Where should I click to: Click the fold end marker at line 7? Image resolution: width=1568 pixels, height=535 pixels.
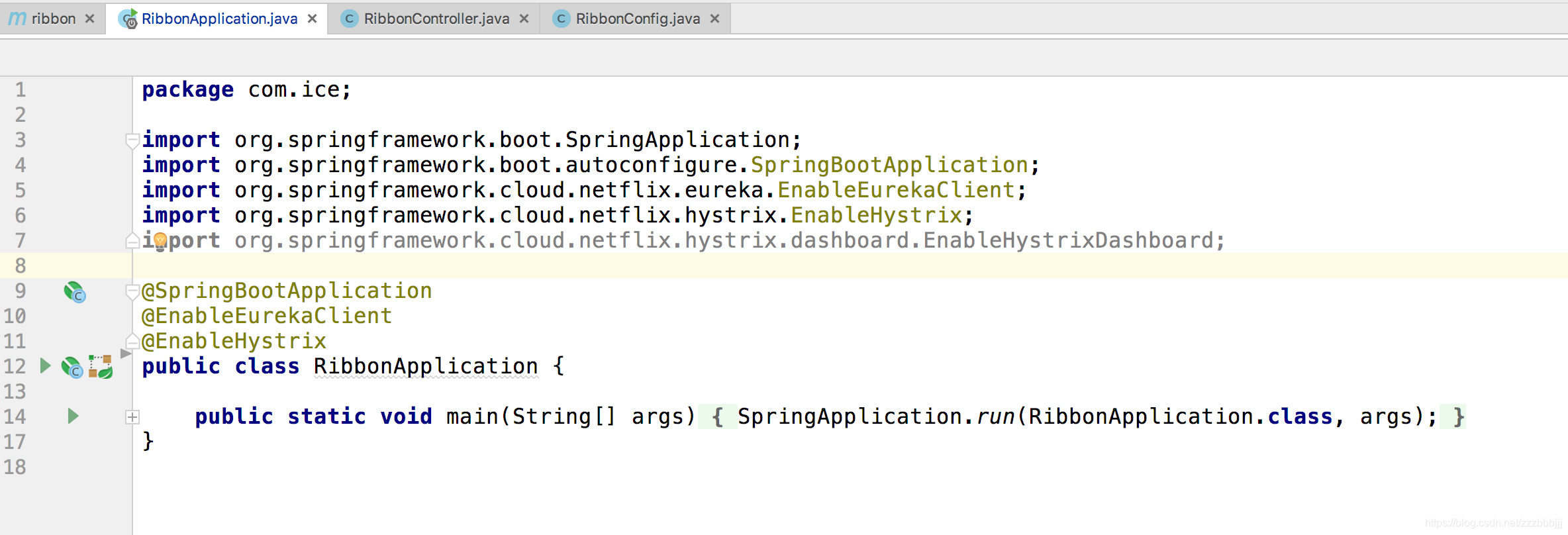132,241
